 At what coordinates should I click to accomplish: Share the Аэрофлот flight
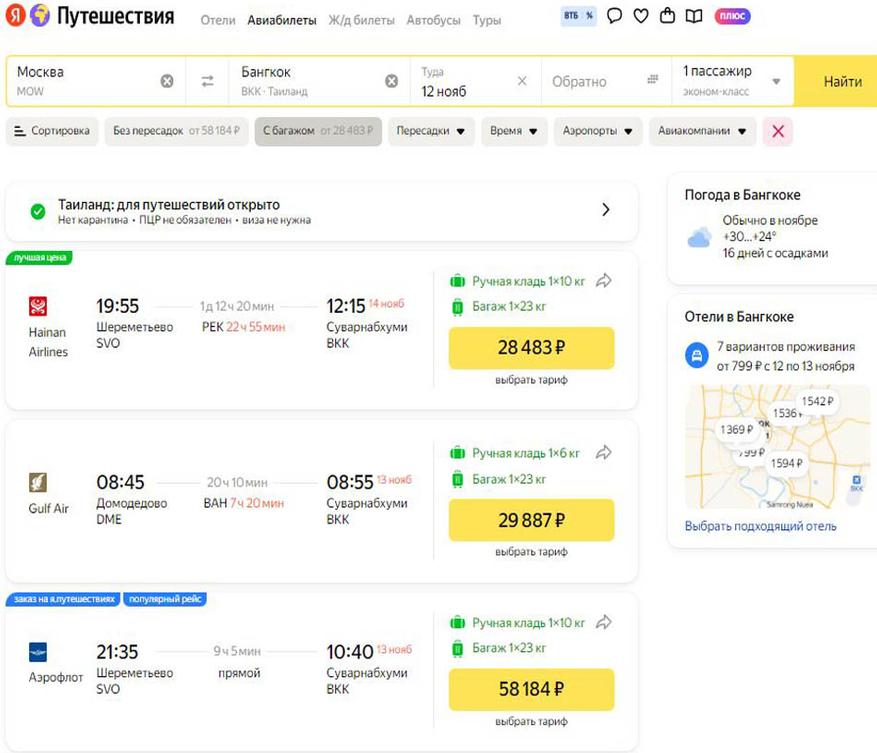[603, 622]
